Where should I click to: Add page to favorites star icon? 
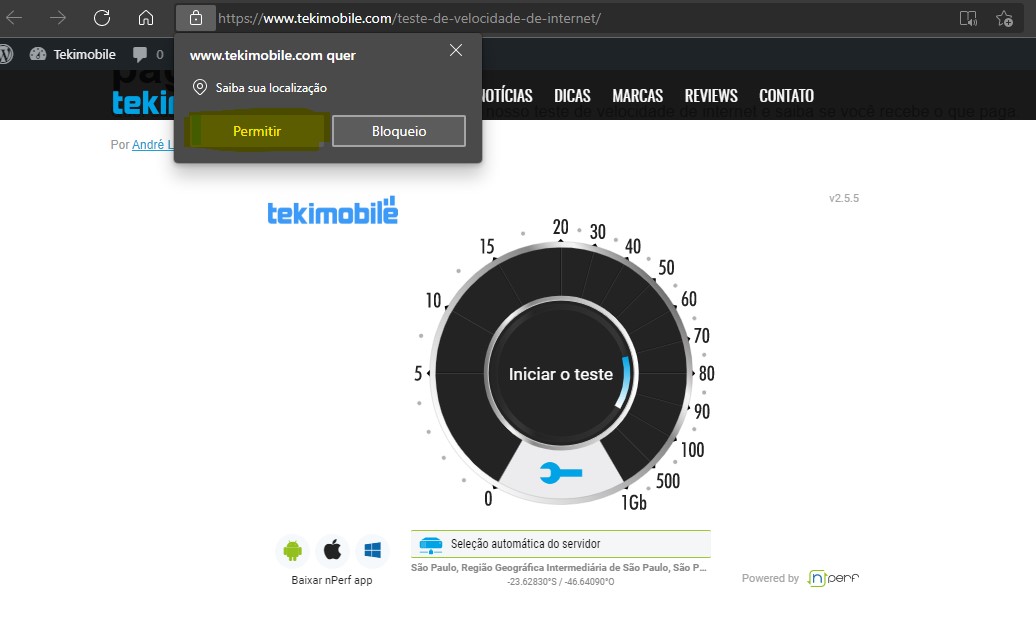1004,18
